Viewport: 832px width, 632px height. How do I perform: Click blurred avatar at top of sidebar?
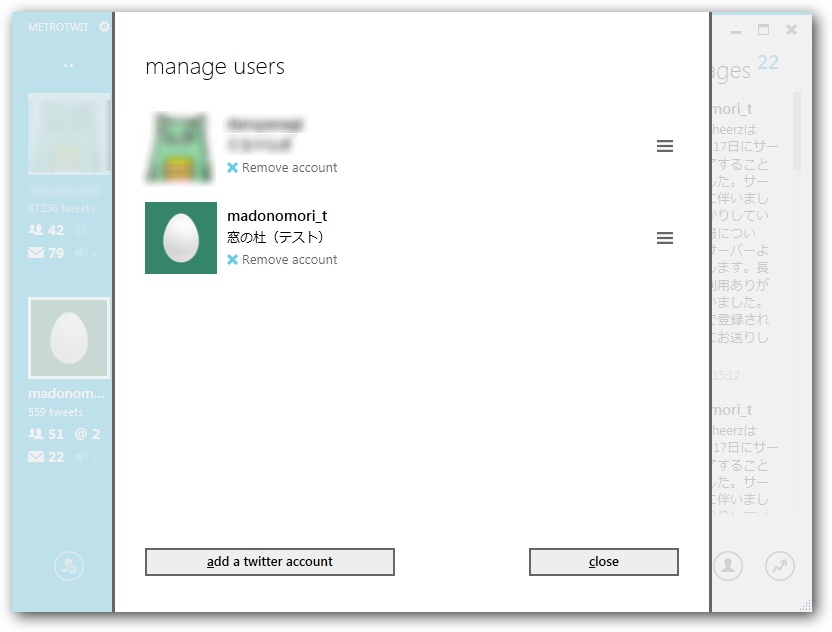(x=69, y=134)
